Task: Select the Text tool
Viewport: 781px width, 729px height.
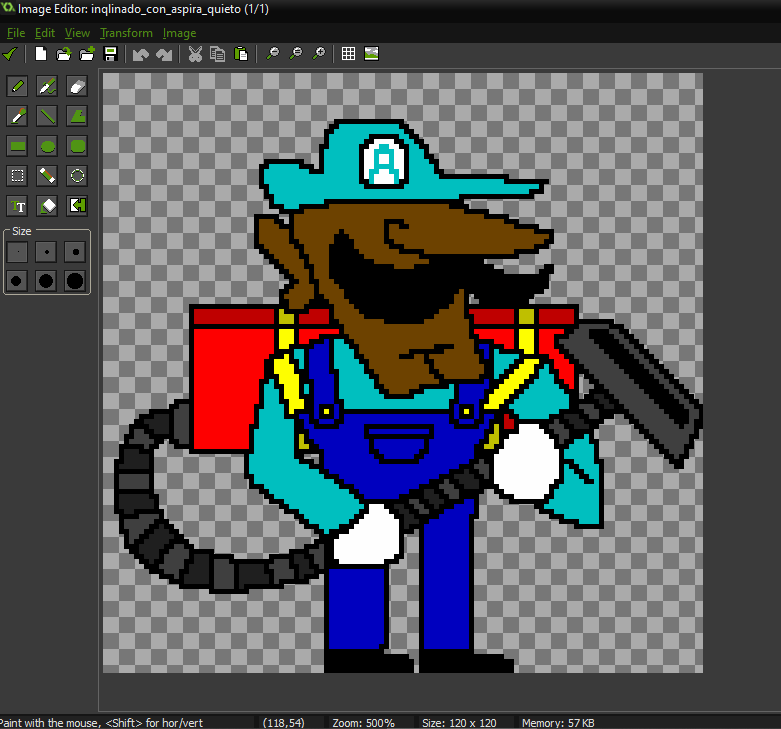Action: pos(17,206)
